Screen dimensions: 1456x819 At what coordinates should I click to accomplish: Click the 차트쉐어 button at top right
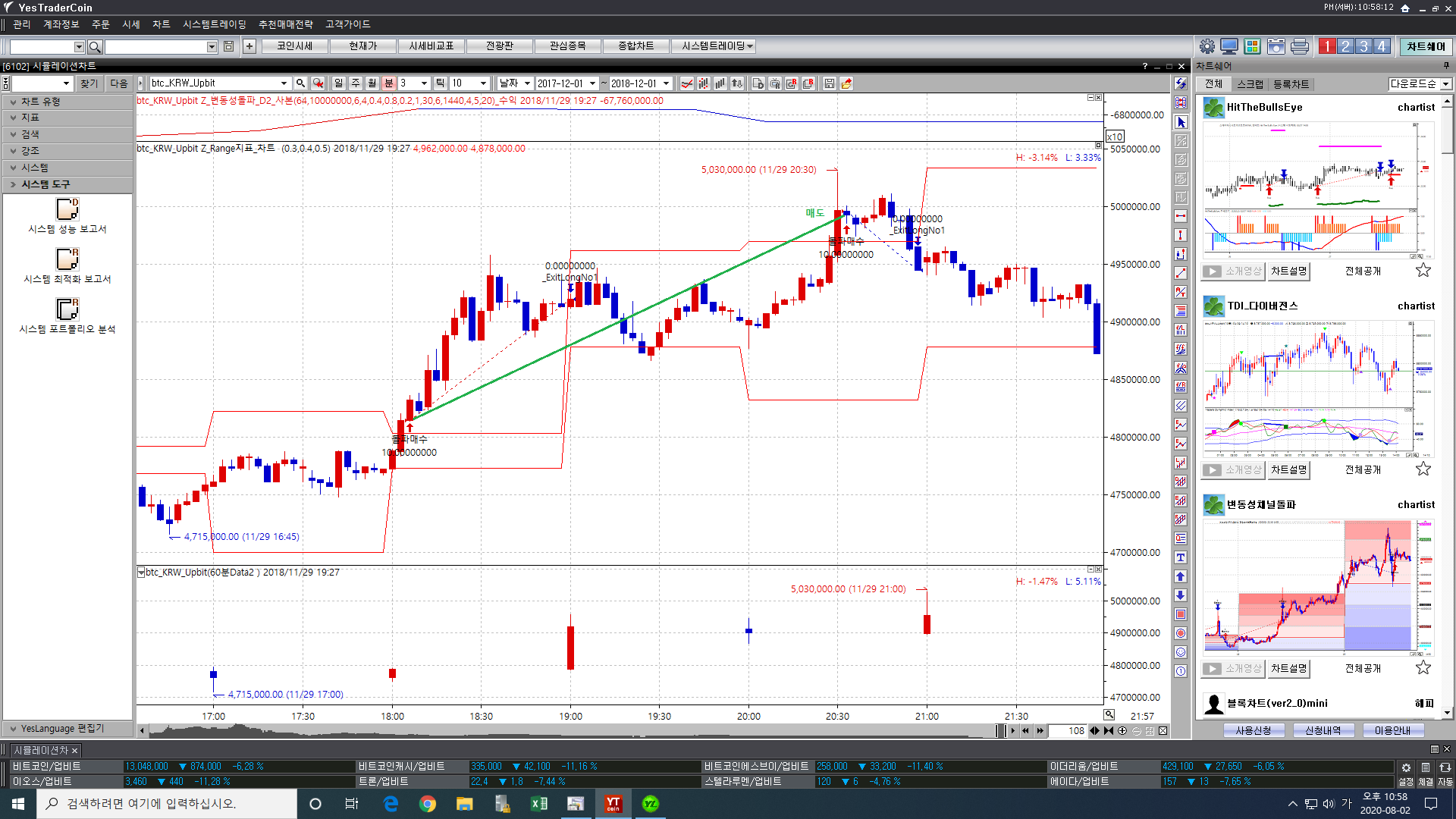coord(1425,46)
